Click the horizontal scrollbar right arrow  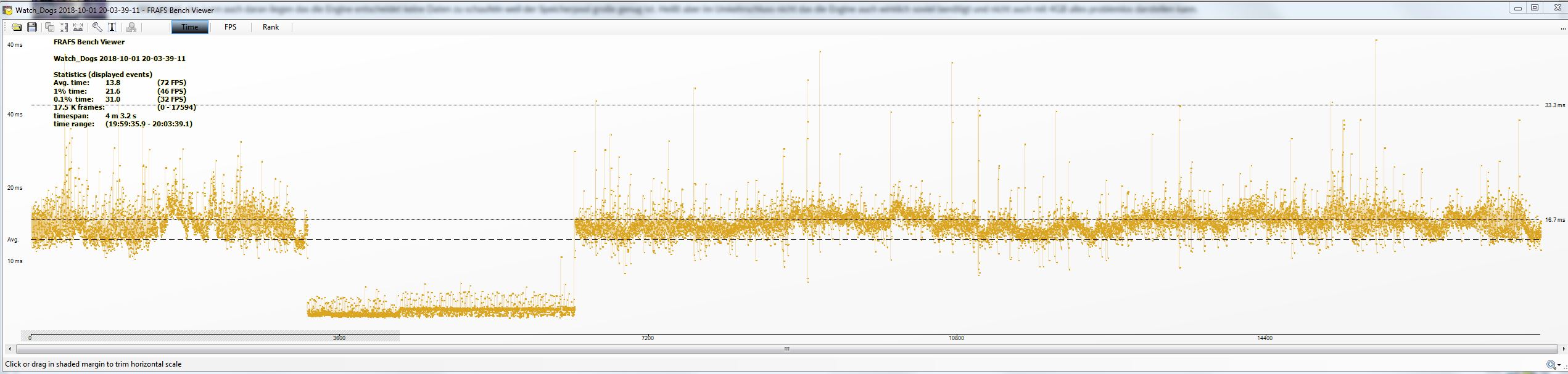click(1564, 349)
